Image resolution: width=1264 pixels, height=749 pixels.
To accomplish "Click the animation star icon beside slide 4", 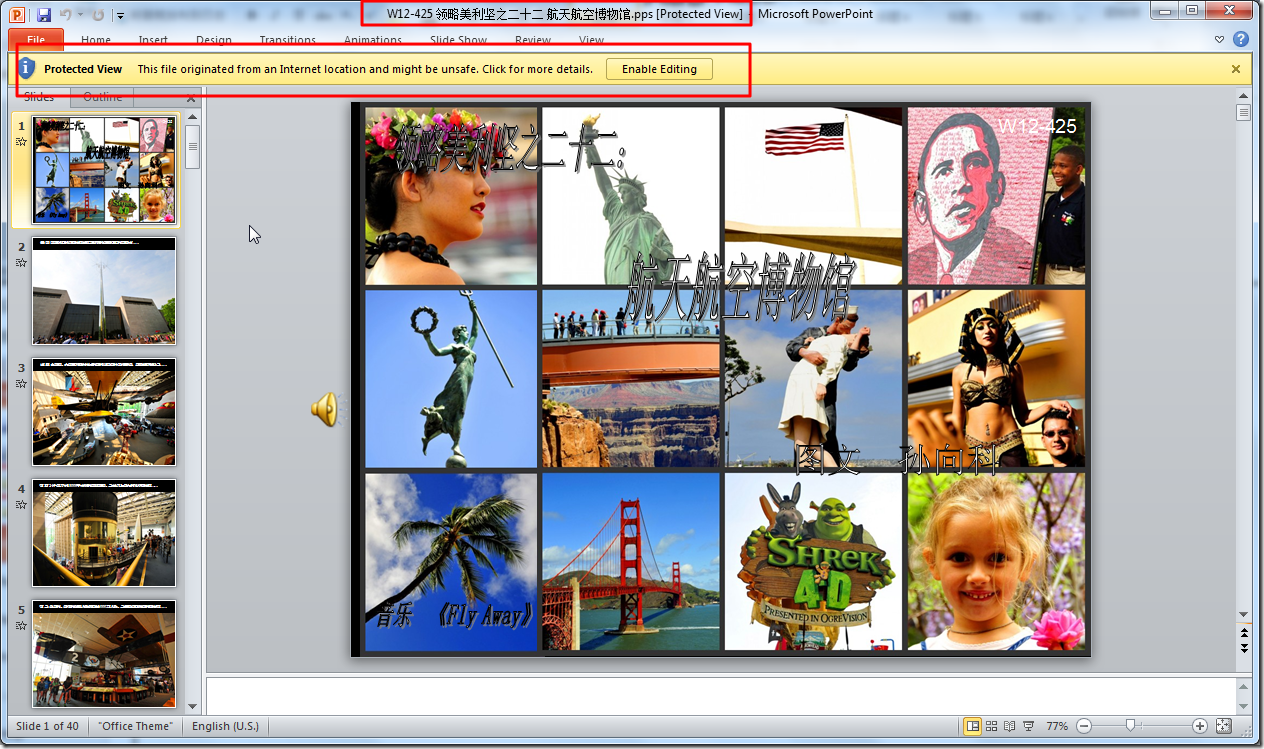I will [21, 505].
